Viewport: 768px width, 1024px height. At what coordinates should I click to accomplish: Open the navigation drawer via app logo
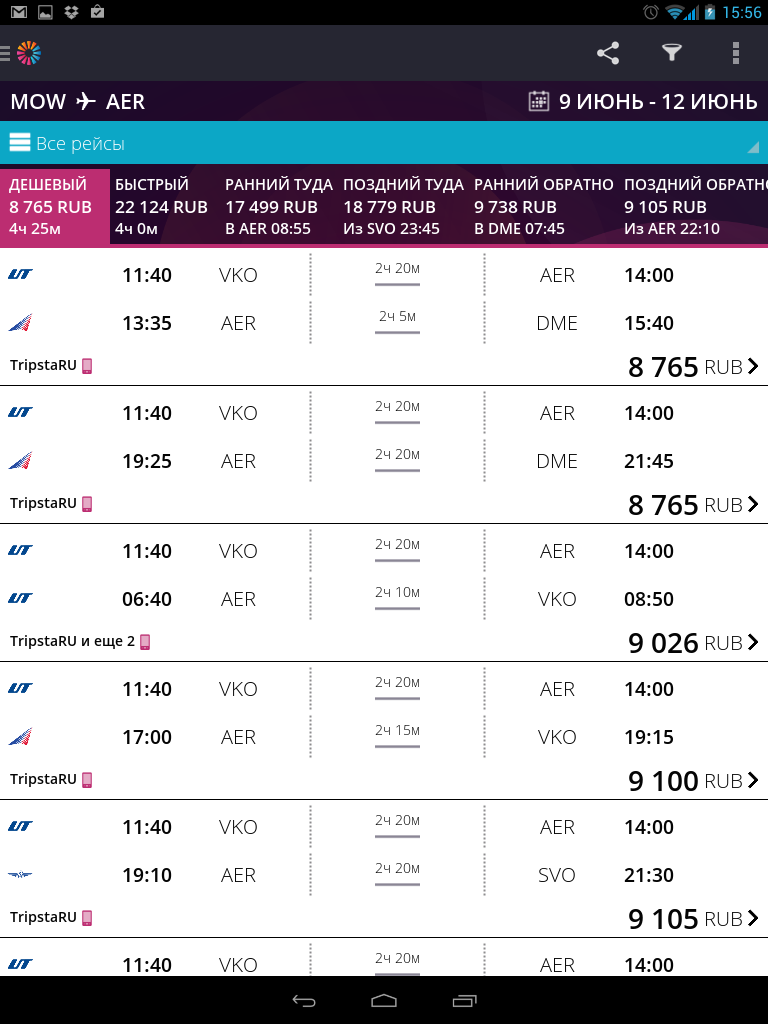(x=22, y=53)
